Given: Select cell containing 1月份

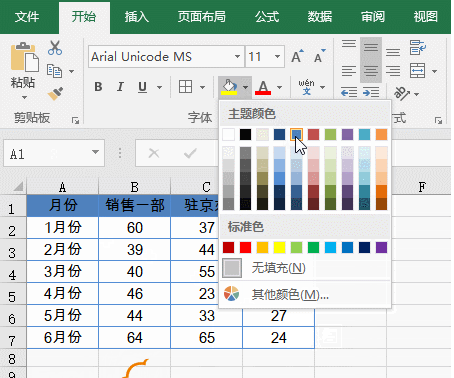Looking at the screenshot, I should pos(63,227).
